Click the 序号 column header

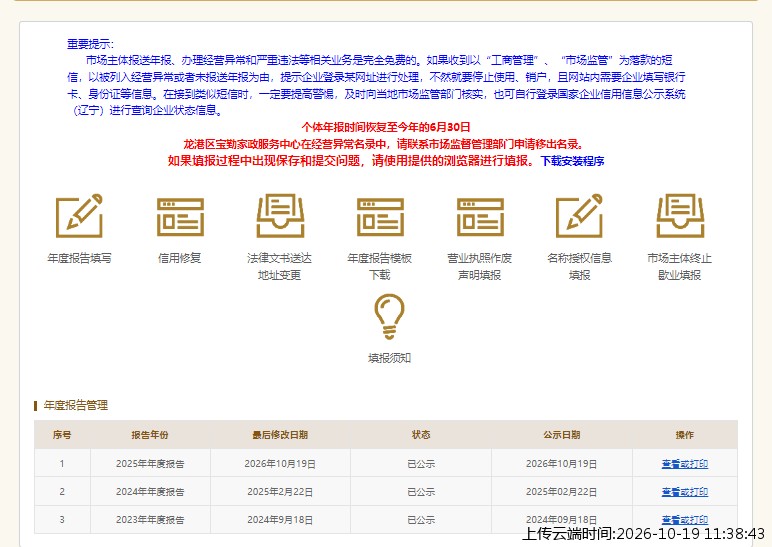(62, 435)
